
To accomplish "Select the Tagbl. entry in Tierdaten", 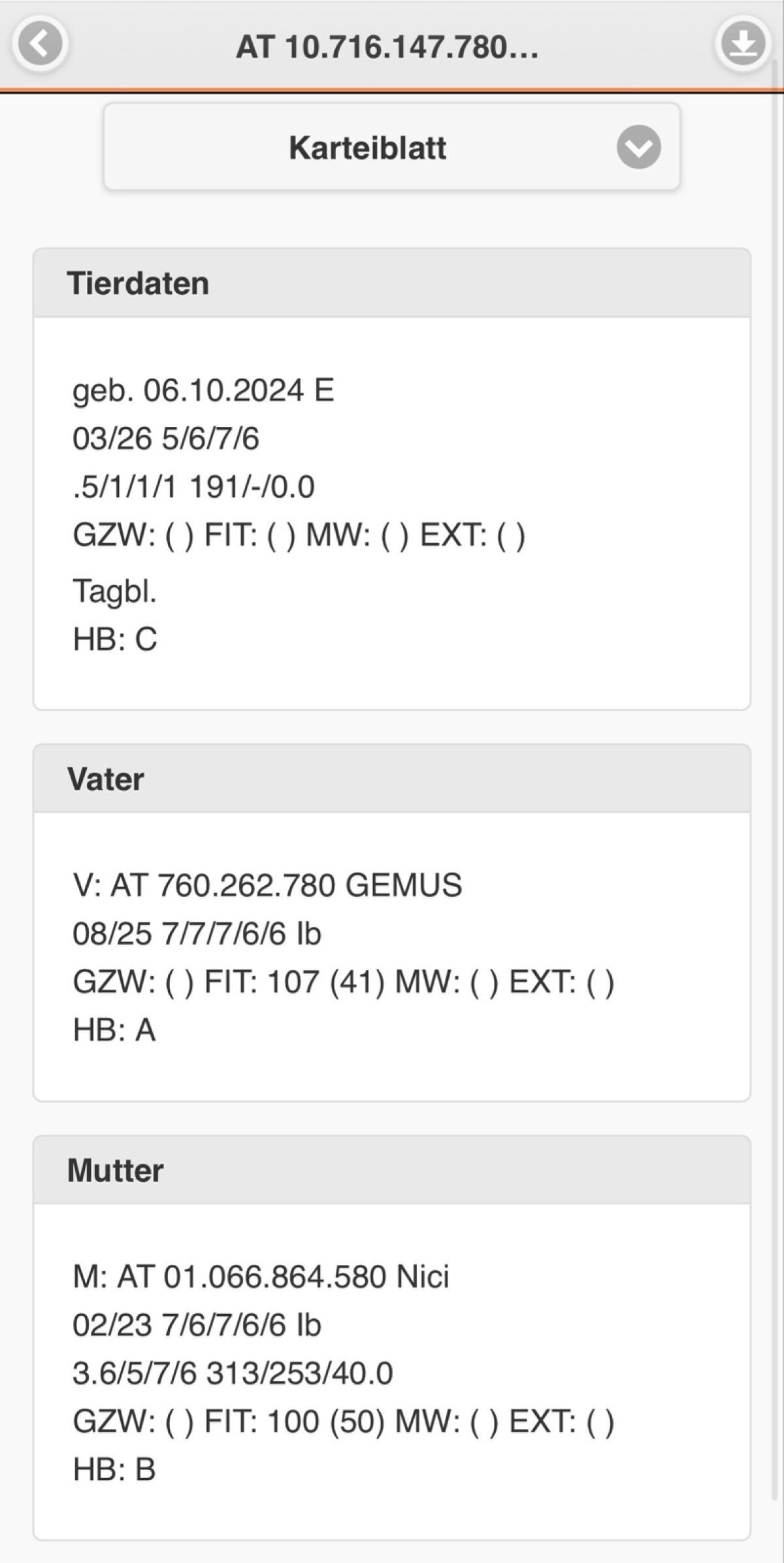I will (x=115, y=591).
